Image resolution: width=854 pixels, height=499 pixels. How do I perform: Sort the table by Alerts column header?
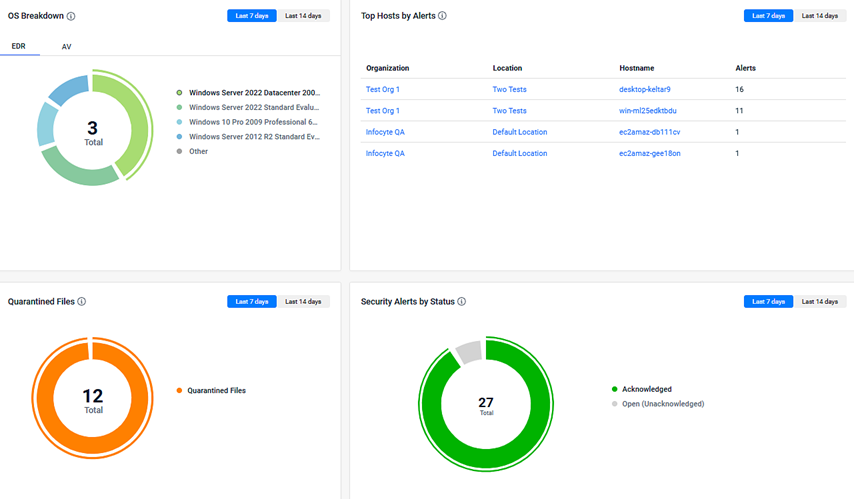pos(745,68)
